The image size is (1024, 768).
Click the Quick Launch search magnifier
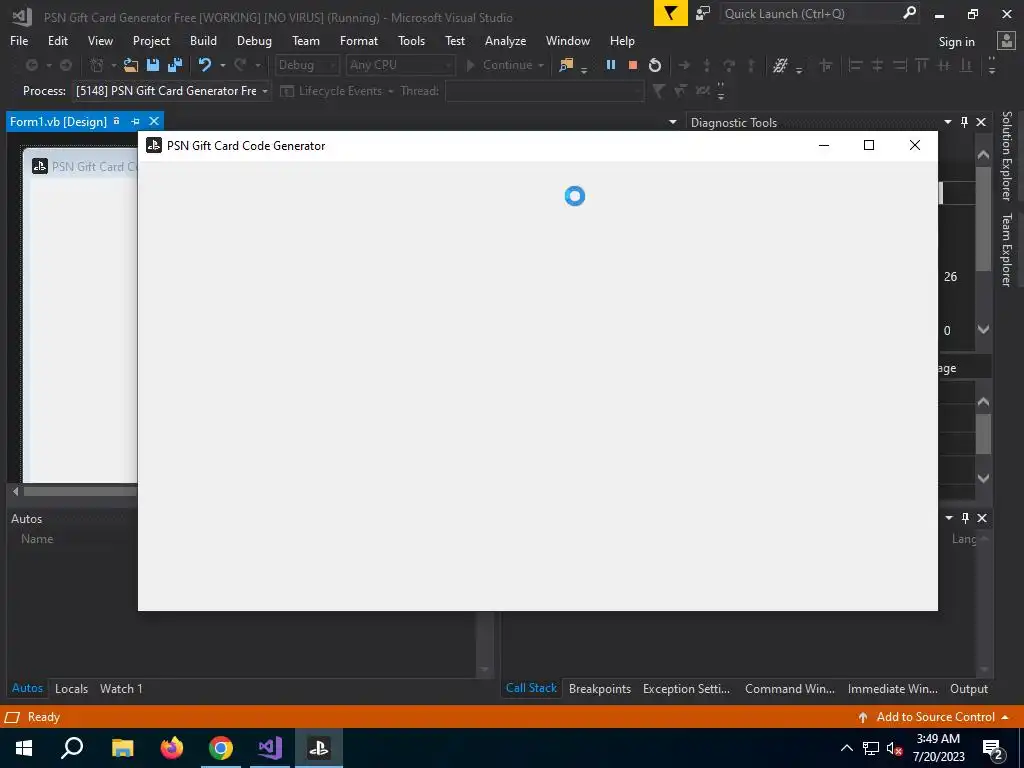pyautogui.click(x=908, y=13)
